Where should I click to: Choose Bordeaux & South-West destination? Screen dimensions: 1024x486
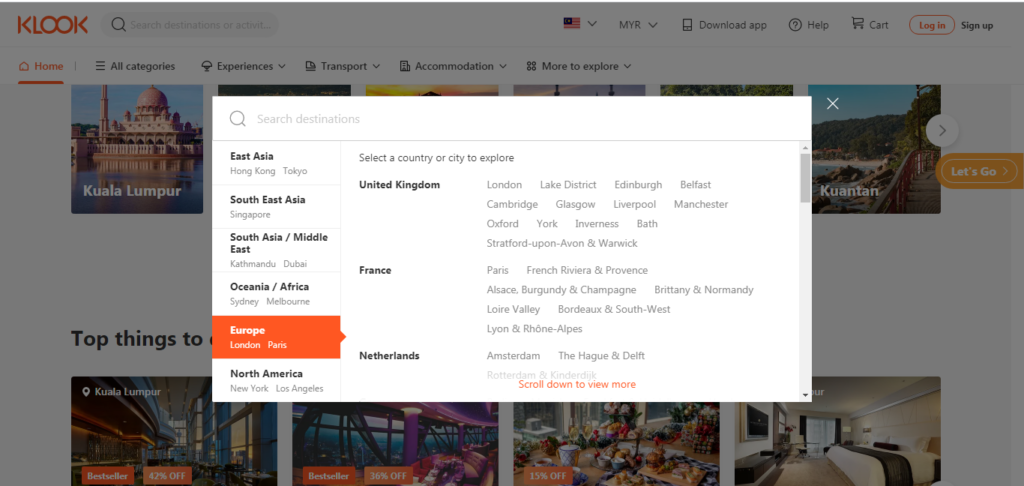click(614, 309)
